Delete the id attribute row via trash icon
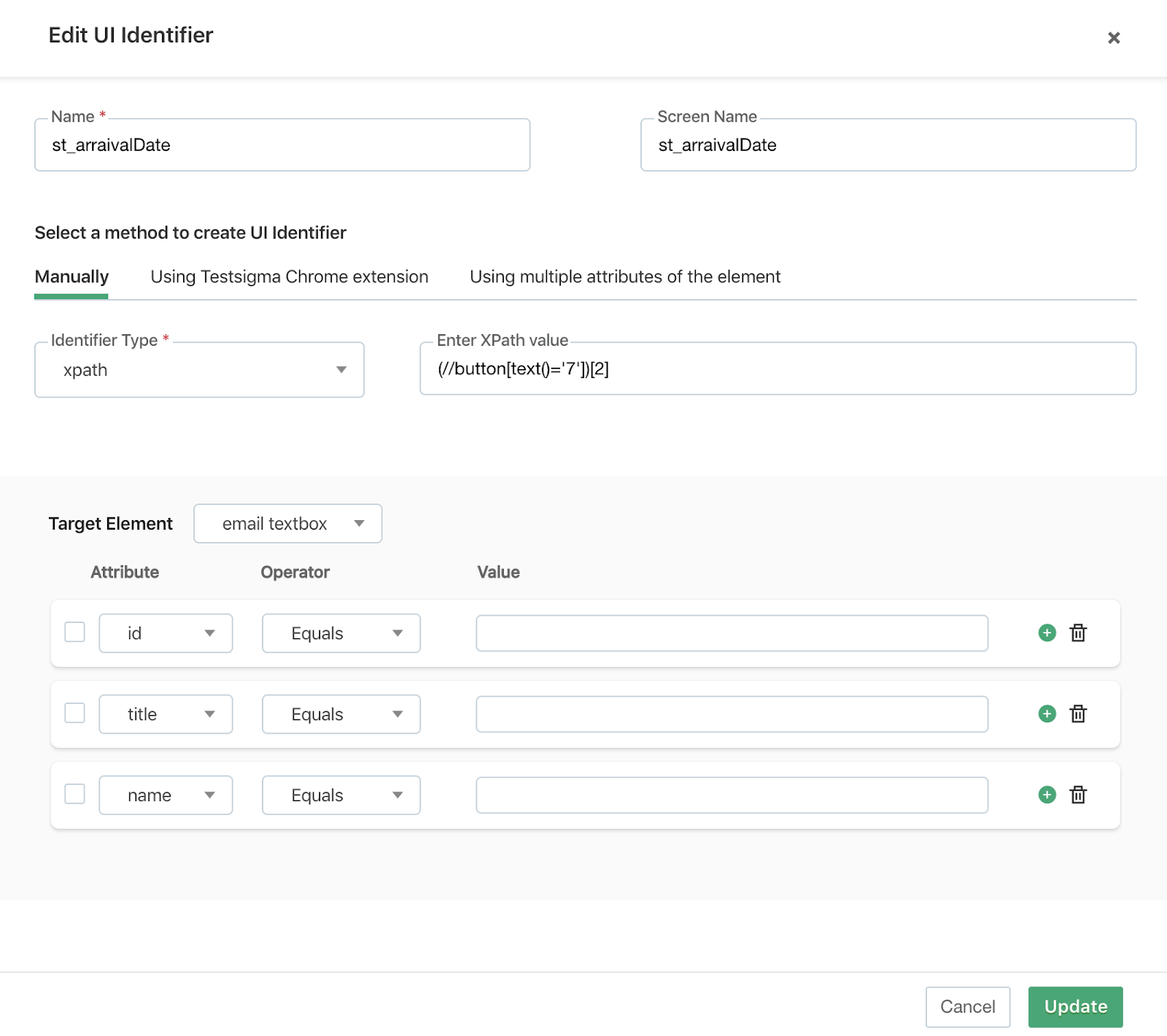Image resolution: width=1167 pixels, height=1036 pixels. pyautogui.click(x=1078, y=633)
